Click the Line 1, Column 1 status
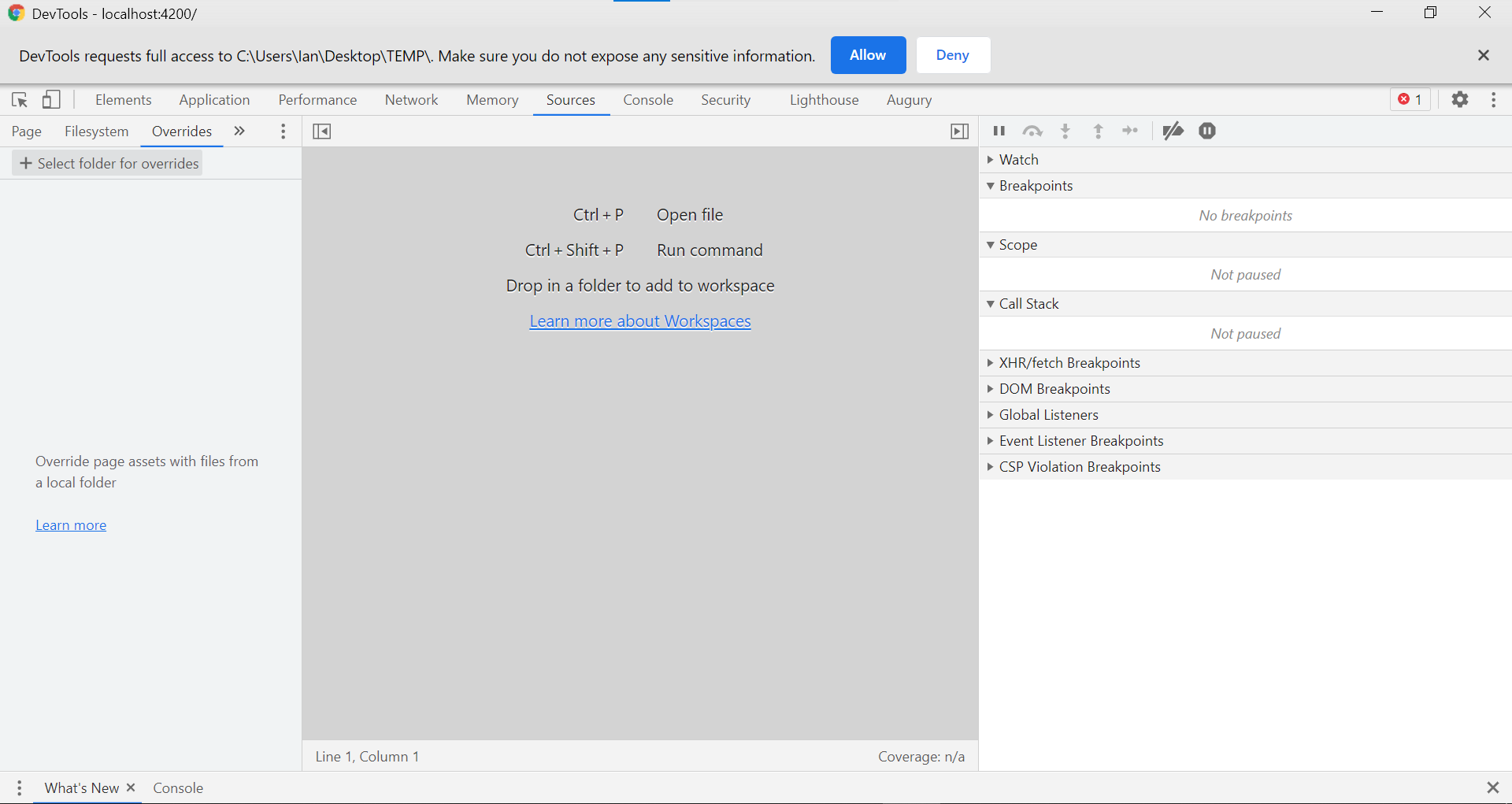This screenshot has height=804, width=1512. pos(367,757)
